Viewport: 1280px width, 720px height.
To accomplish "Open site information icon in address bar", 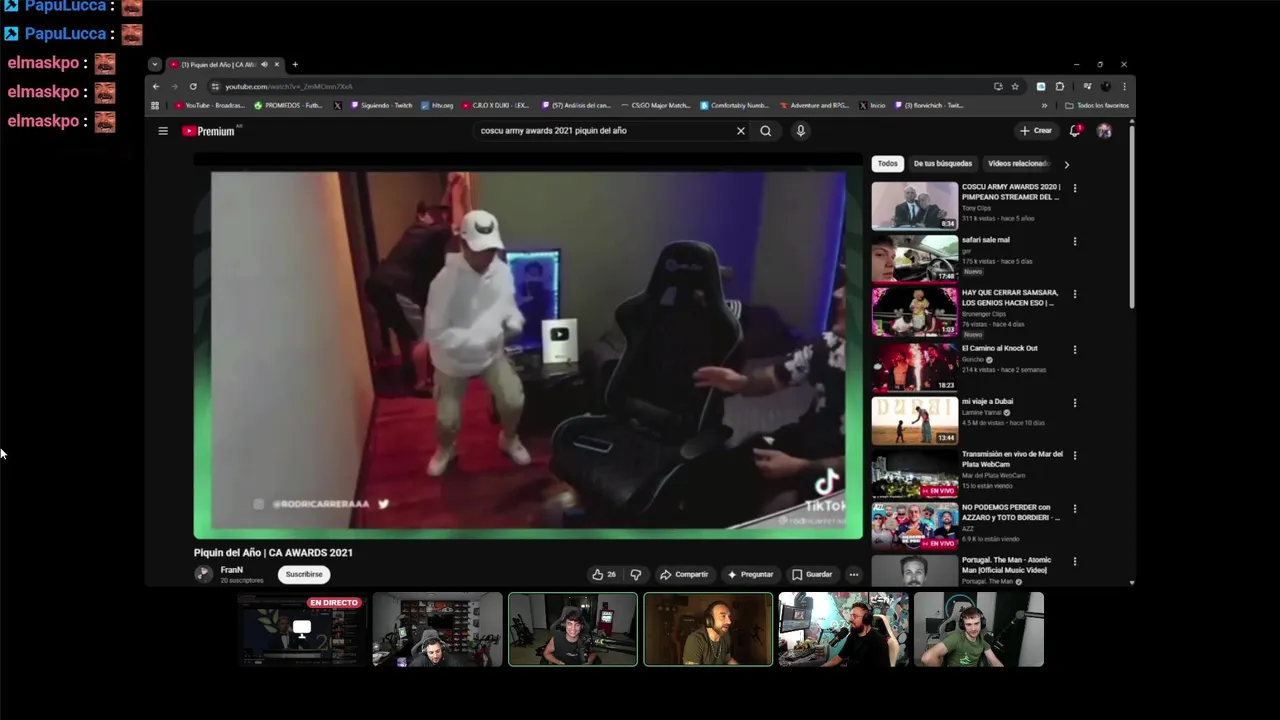I will (x=215, y=87).
